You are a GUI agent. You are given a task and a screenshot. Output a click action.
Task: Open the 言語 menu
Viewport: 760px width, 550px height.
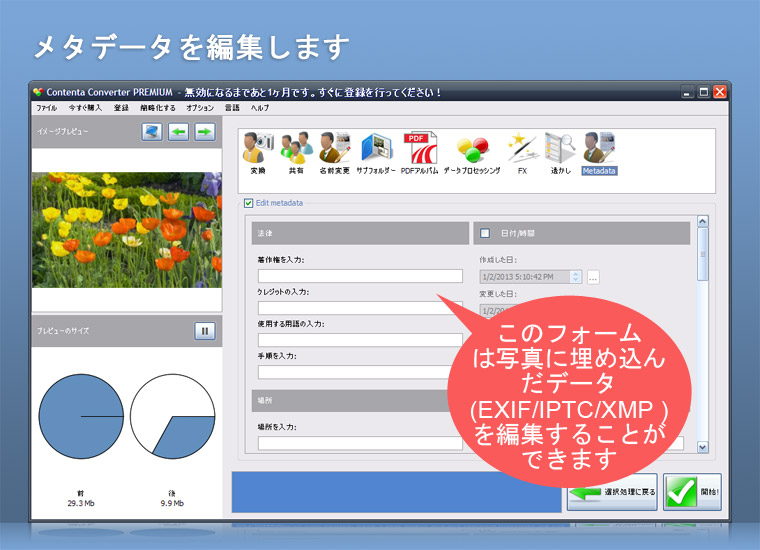click(x=232, y=108)
